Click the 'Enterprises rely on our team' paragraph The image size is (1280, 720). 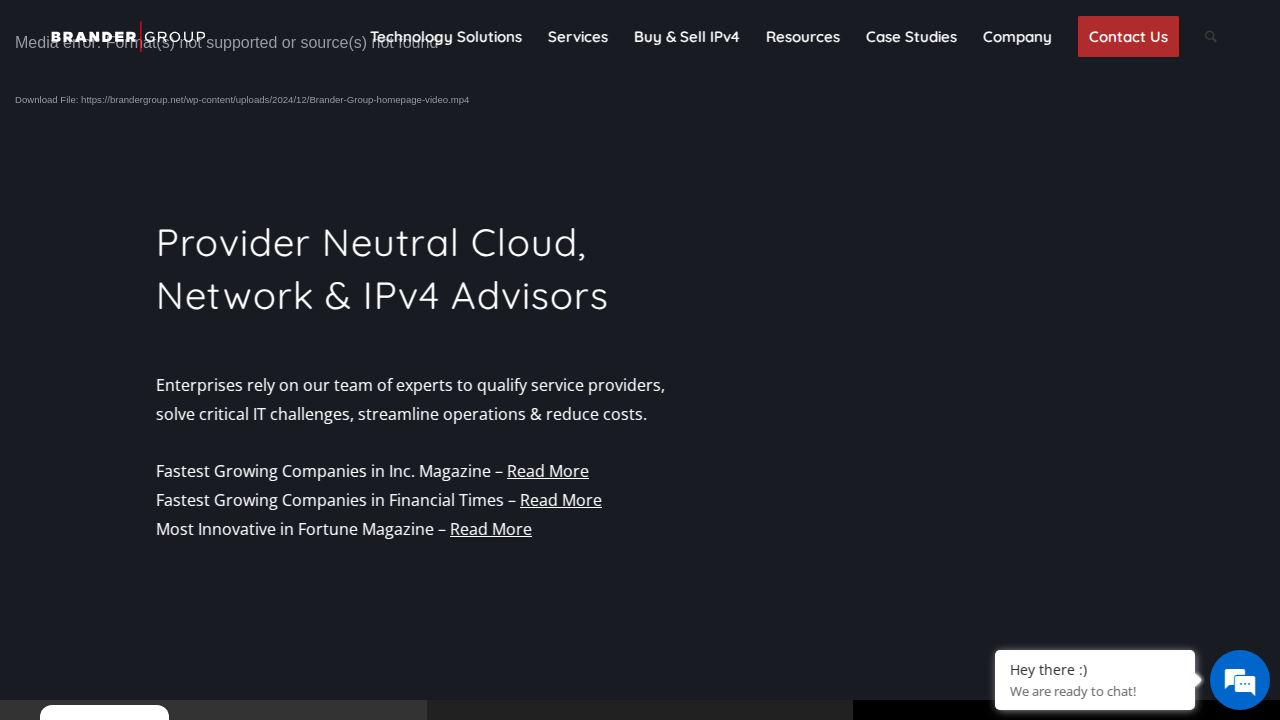[410, 399]
